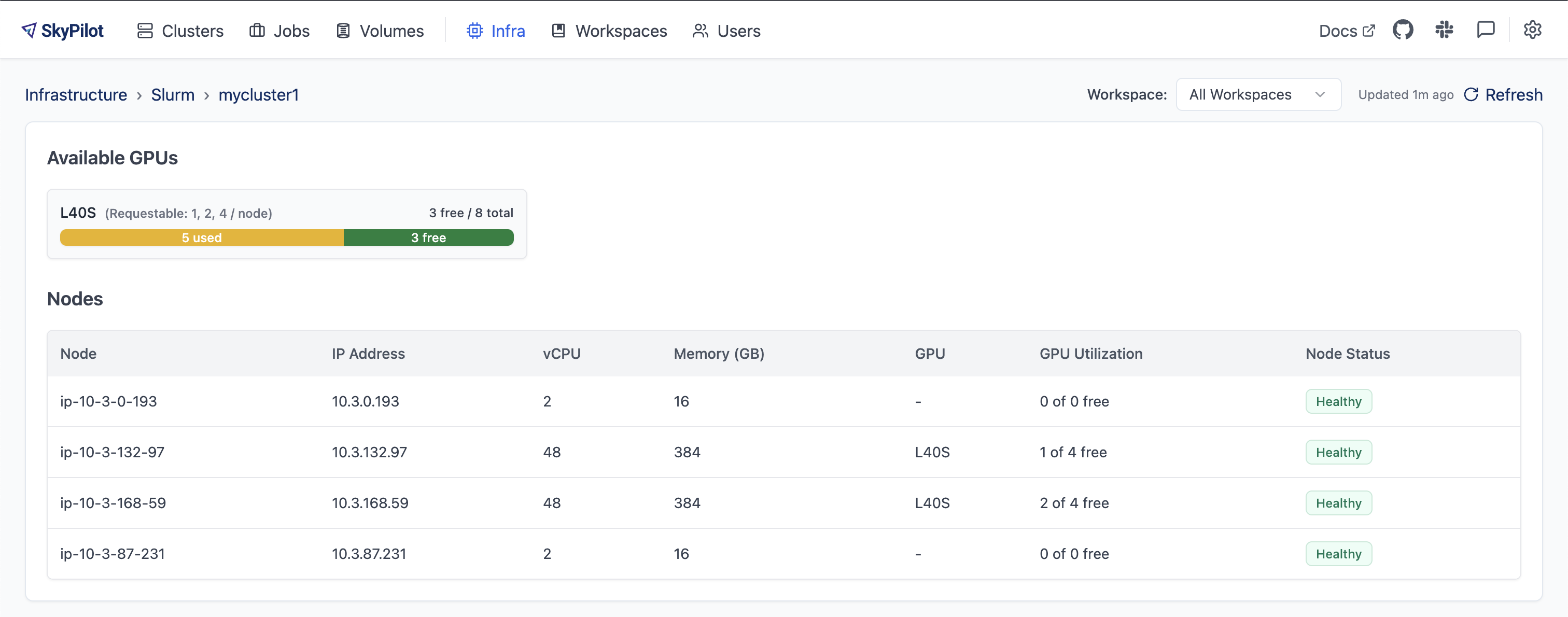The height and width of the screenshot is (617, 1568).
Task: Click the Refresh circular arrow icon
Action: pyautogui.click(x=1471, y=94)
